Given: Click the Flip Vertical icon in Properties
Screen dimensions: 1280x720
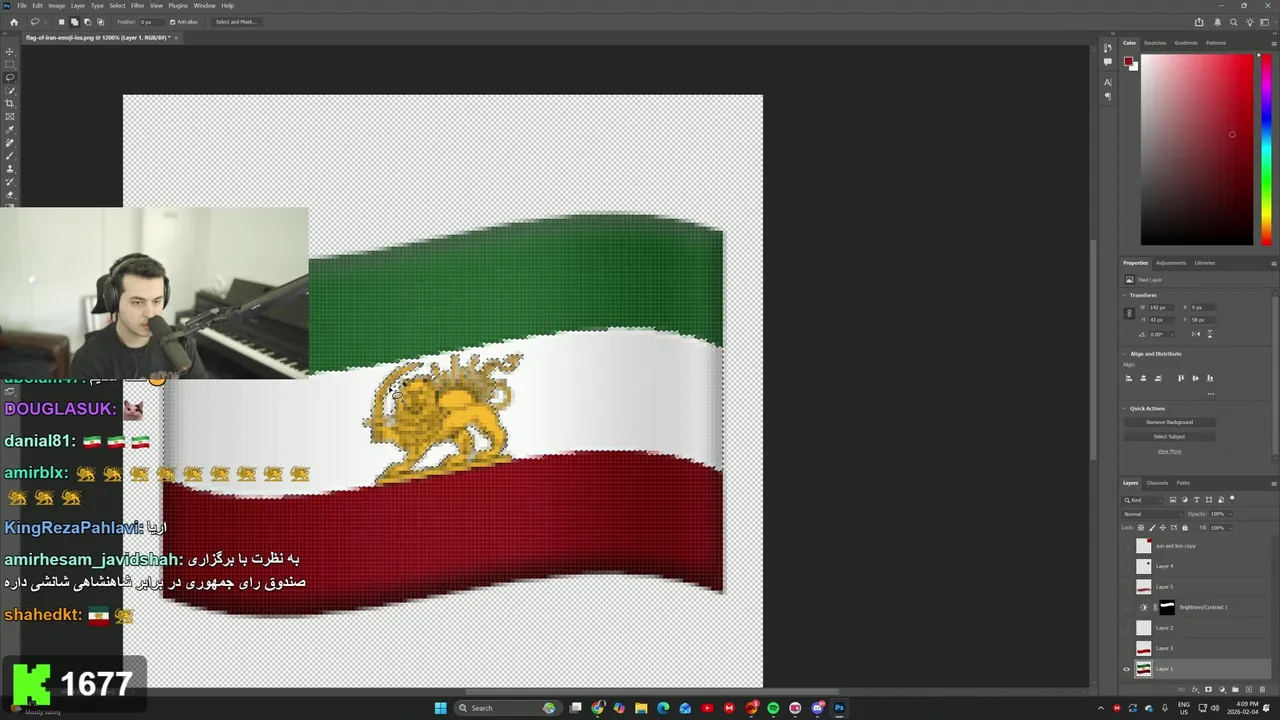Looking at the screenshot, I should (x=1209, y=333).
